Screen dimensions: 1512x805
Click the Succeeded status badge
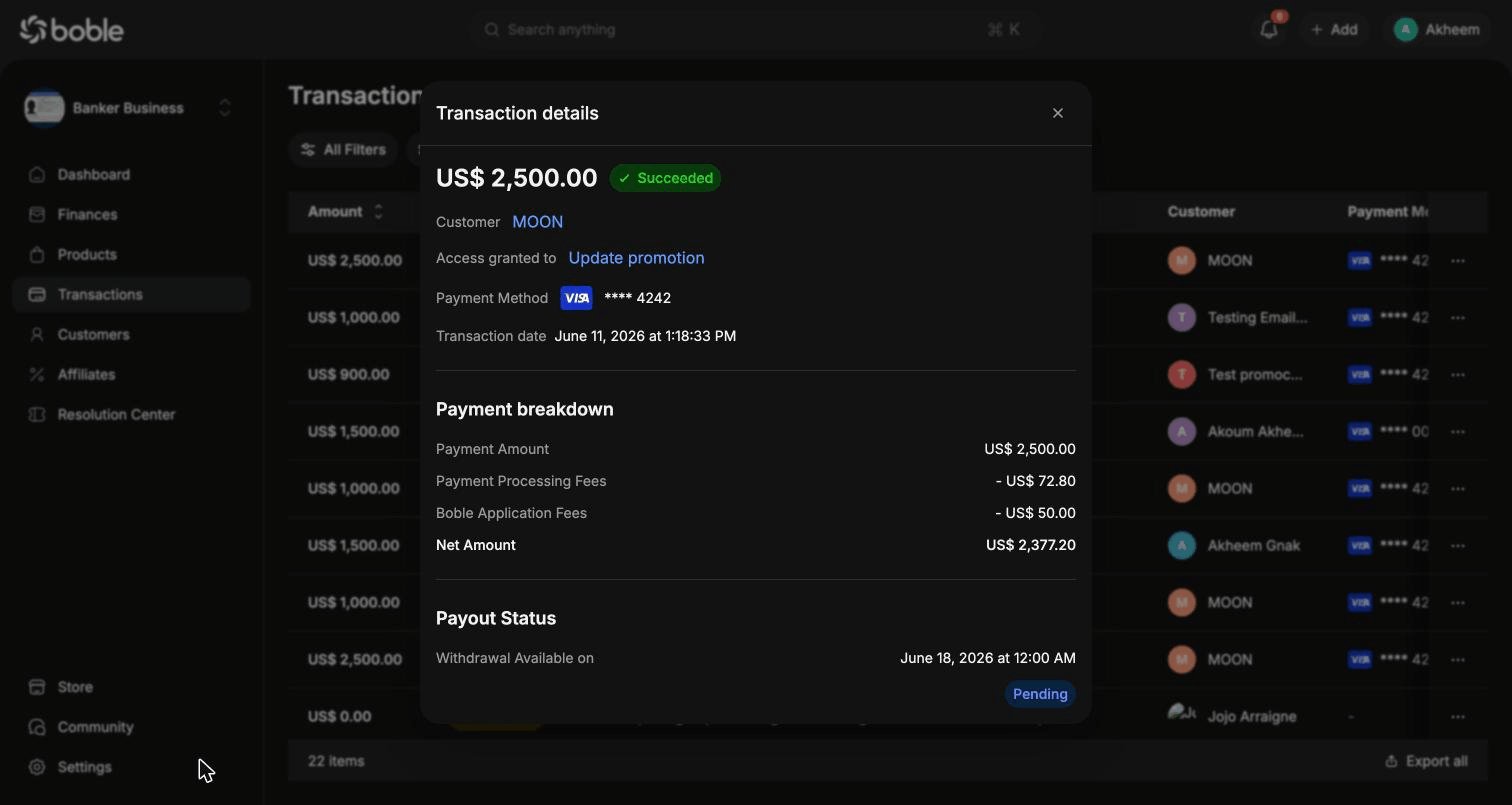coord(665,178)
